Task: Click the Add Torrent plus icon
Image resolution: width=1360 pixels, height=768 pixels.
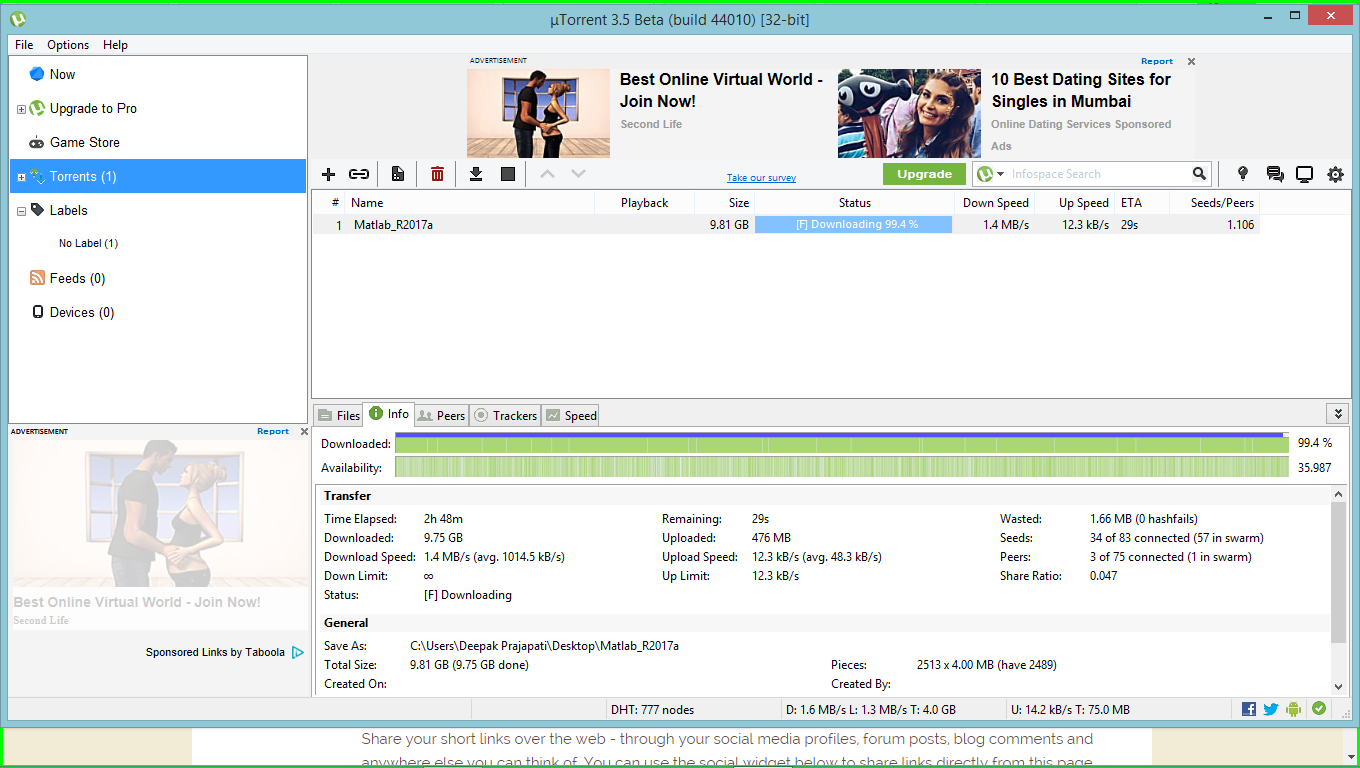Action: coord(328,174)
